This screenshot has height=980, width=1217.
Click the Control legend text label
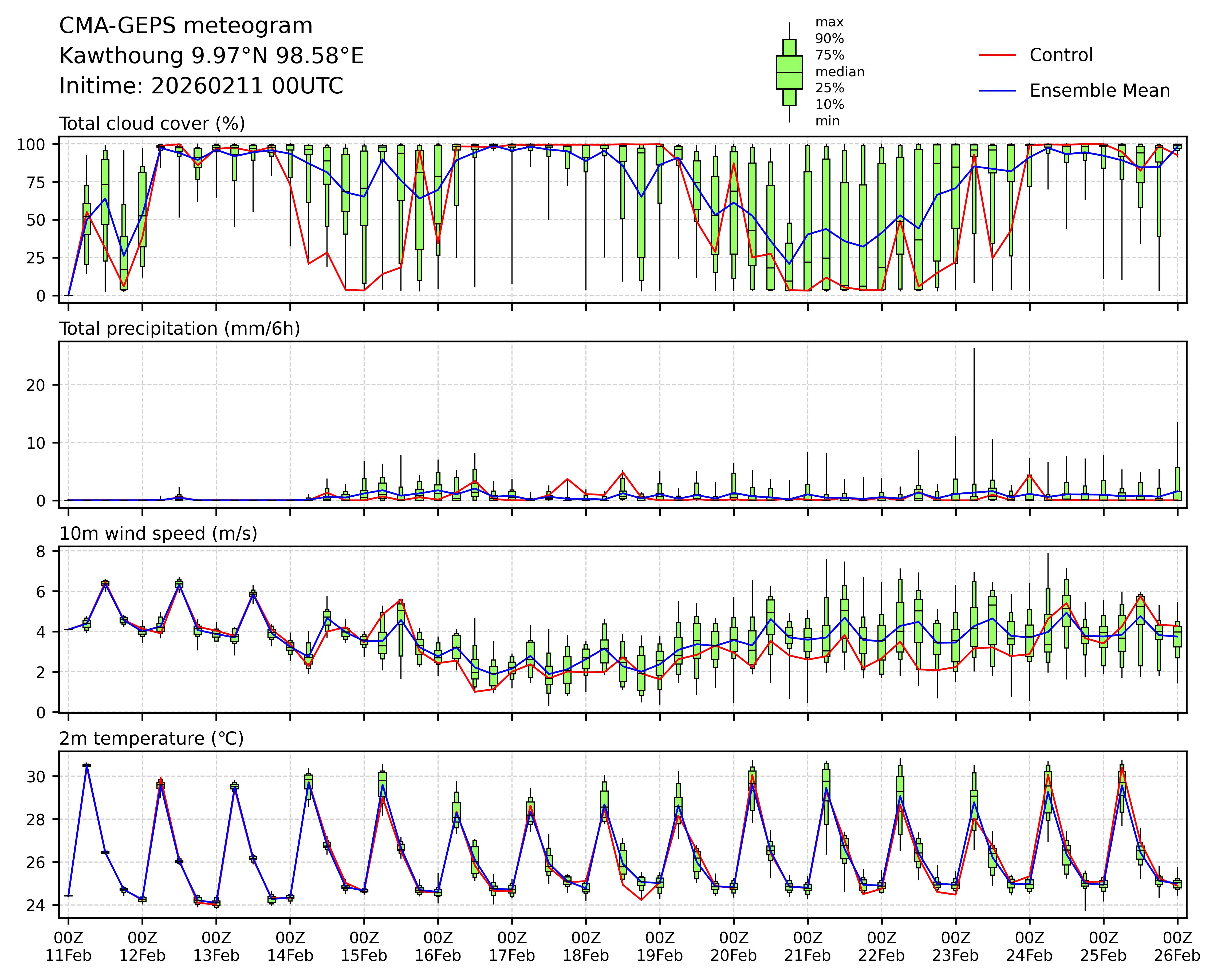1061,55
